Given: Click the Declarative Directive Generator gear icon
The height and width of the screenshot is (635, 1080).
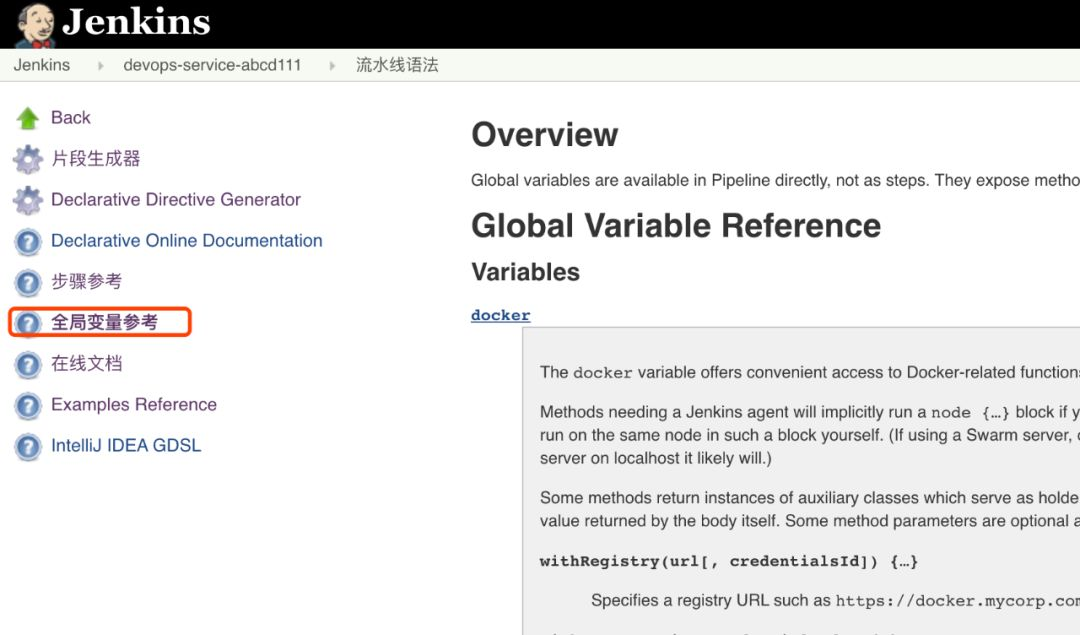Looking at the screenshot, I should click(x=28, y=200).
